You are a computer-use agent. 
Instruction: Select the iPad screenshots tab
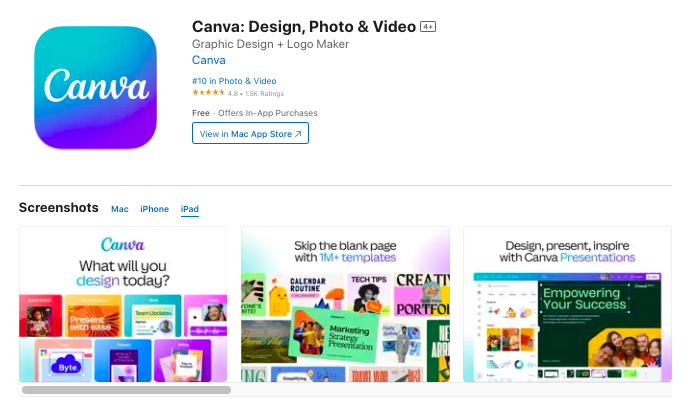[189, 209]
